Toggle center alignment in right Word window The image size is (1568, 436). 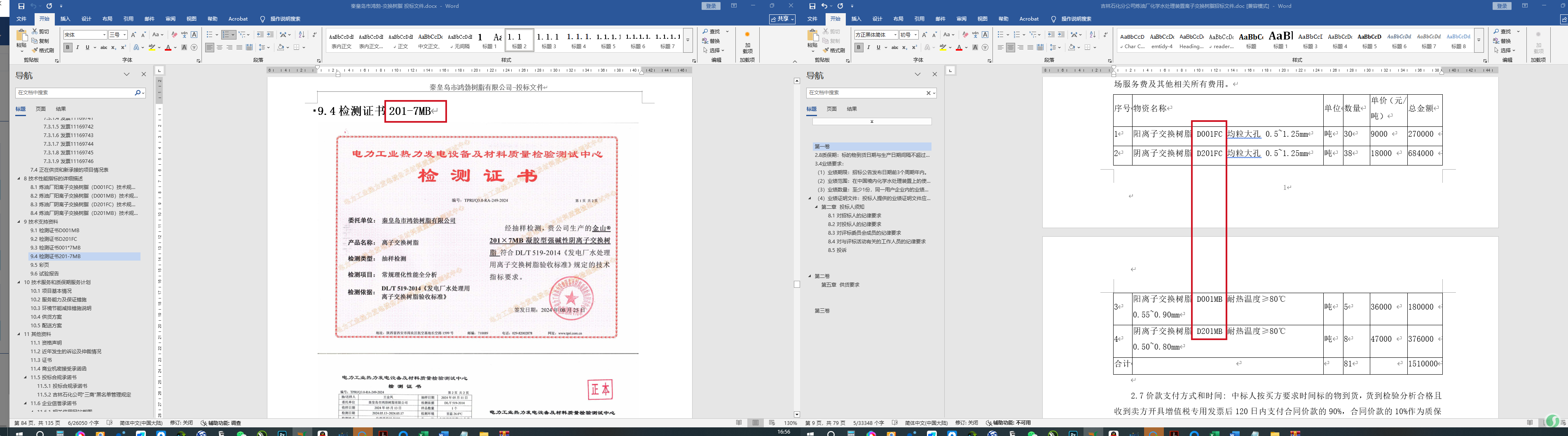pos(1011,47)
